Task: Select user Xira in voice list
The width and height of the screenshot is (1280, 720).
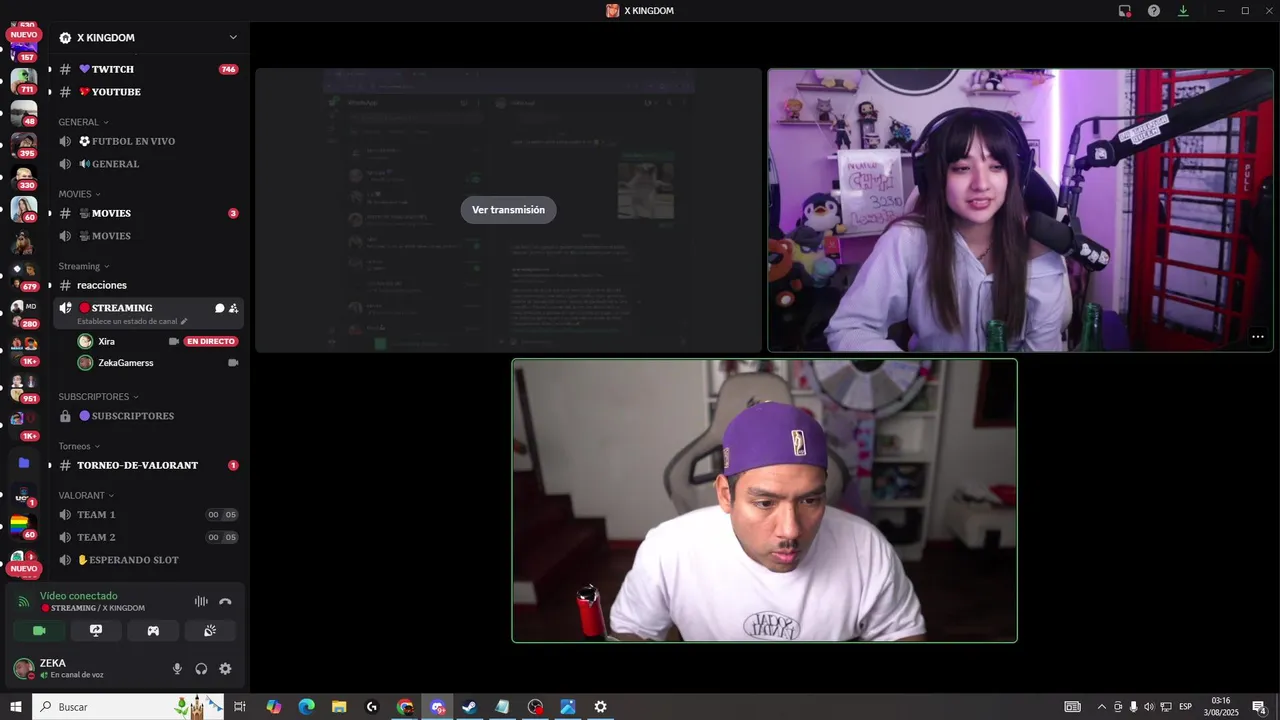Action: 158,341
